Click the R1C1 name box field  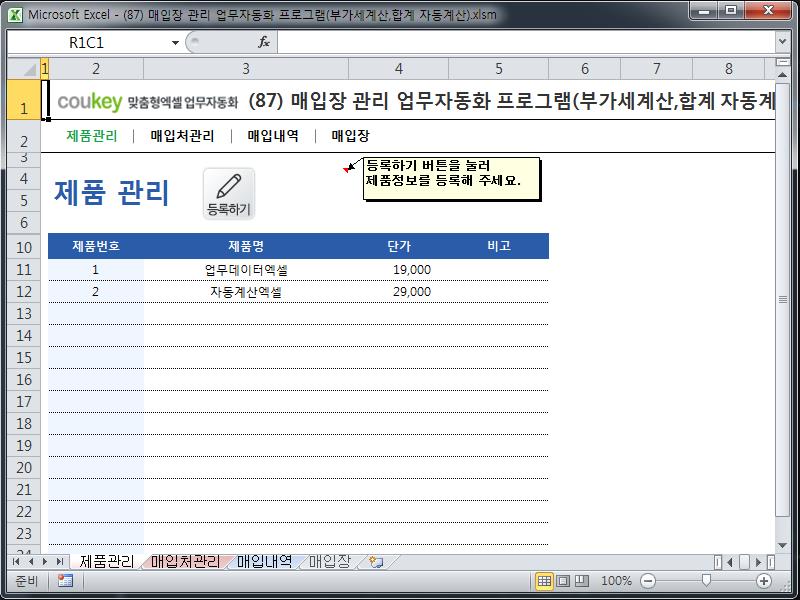point(87,43)
